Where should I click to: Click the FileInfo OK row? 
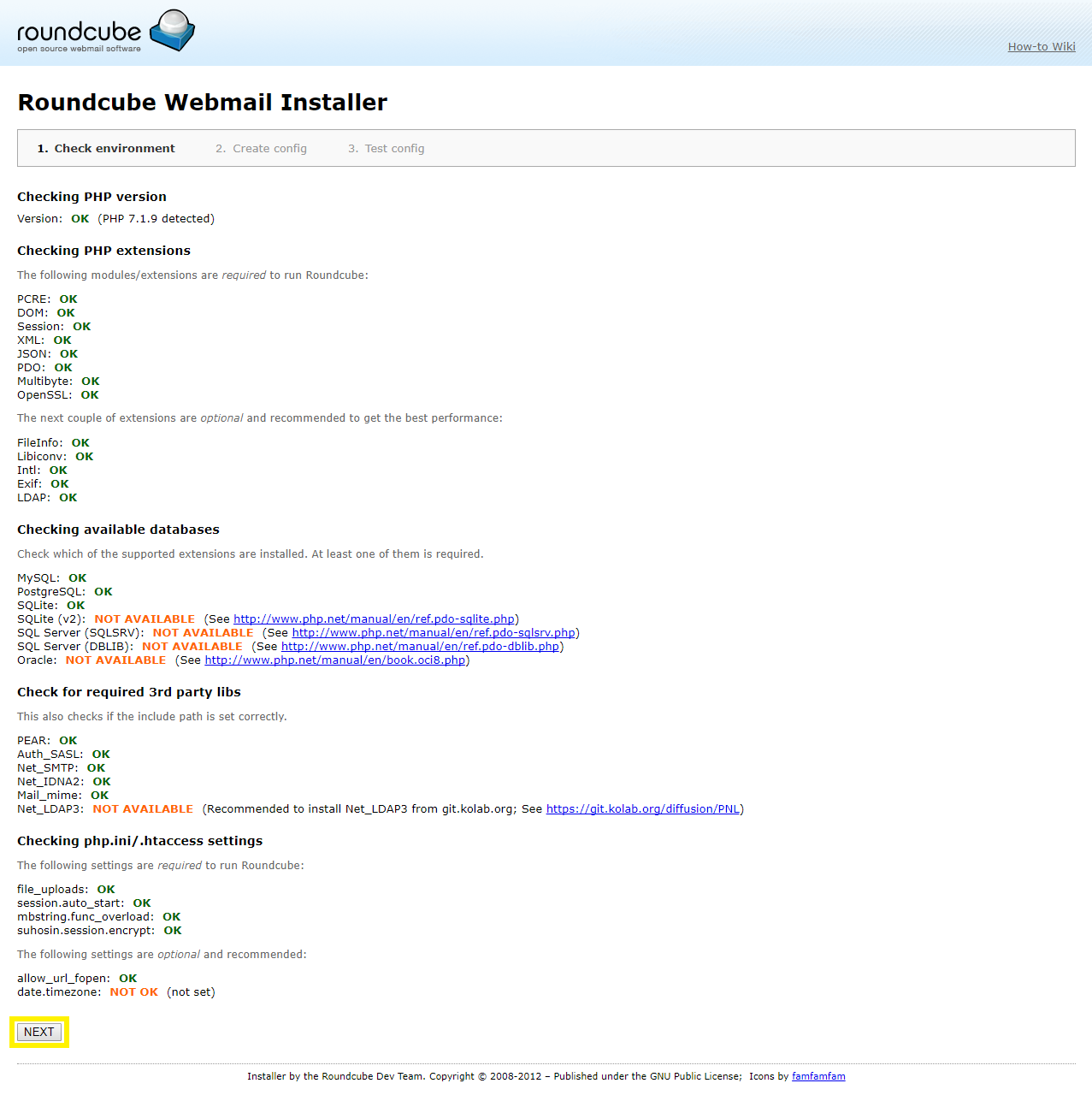pyautogui.click(x=53, y=443)
